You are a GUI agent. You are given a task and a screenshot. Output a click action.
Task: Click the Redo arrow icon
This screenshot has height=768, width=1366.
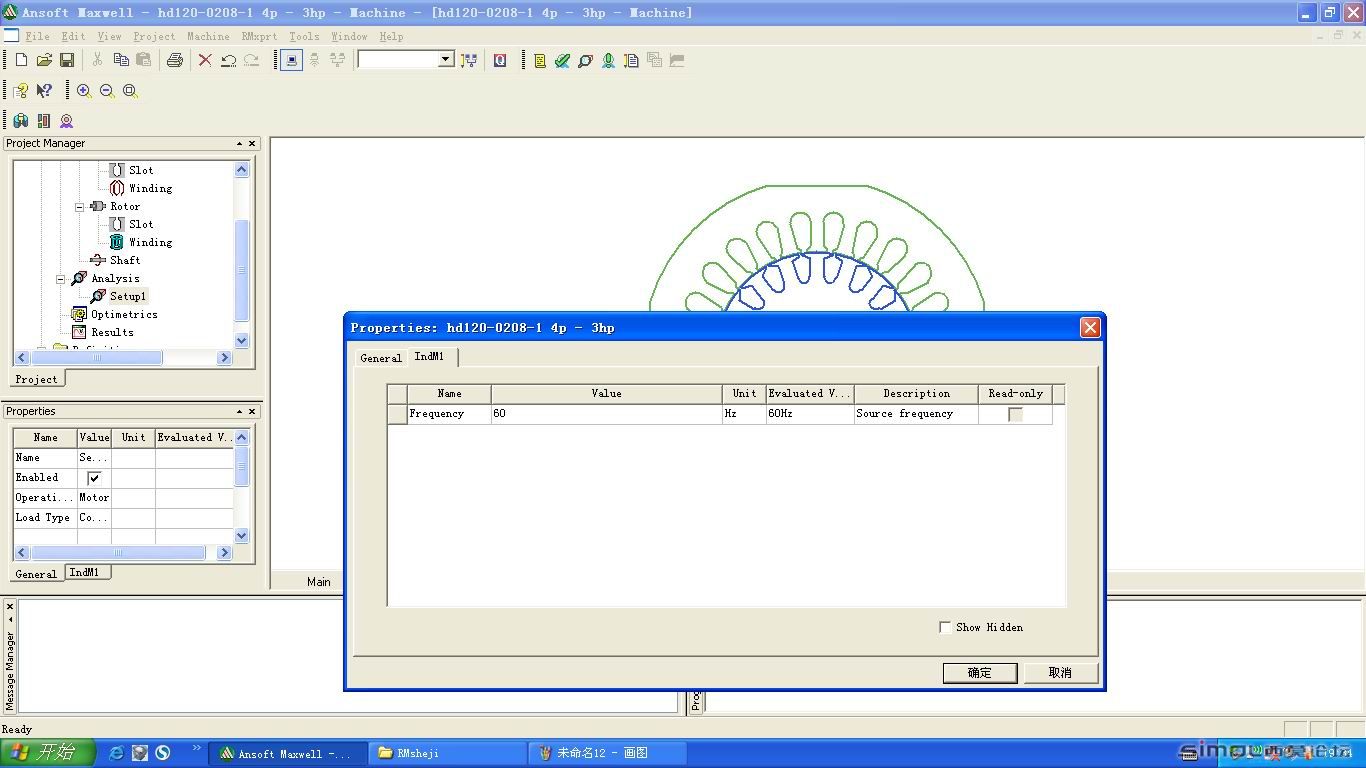click(251, 60)
